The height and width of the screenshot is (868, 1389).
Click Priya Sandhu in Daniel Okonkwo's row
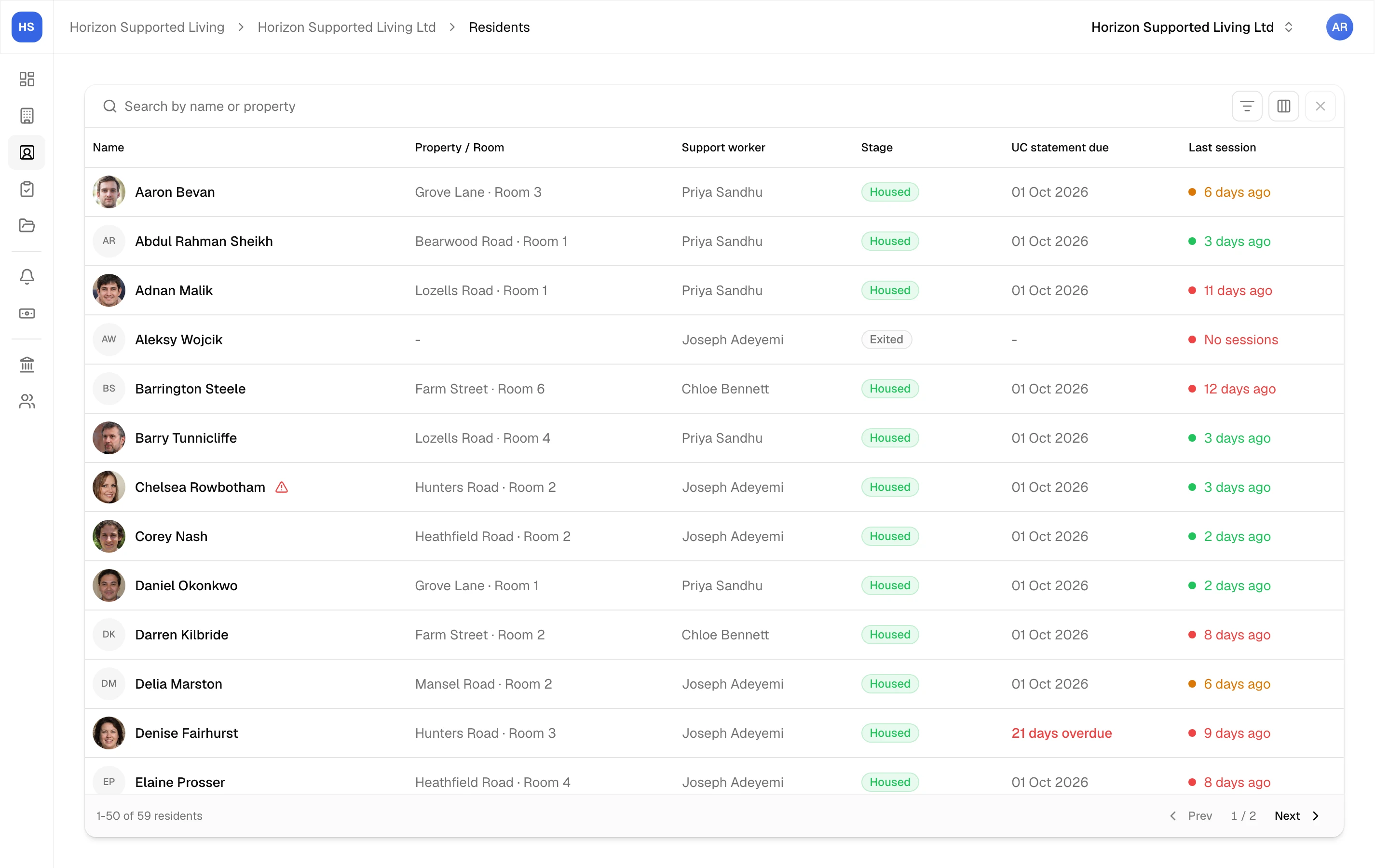(722, 585)
